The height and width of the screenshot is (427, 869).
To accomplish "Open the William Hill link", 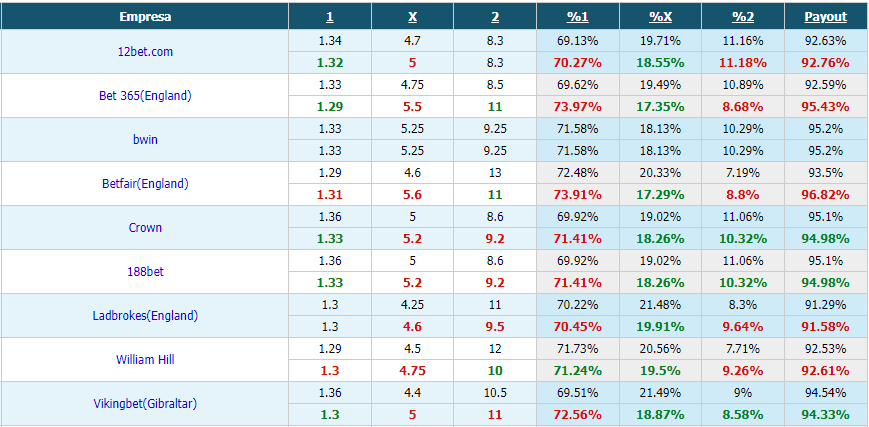I will click(145, 359).
